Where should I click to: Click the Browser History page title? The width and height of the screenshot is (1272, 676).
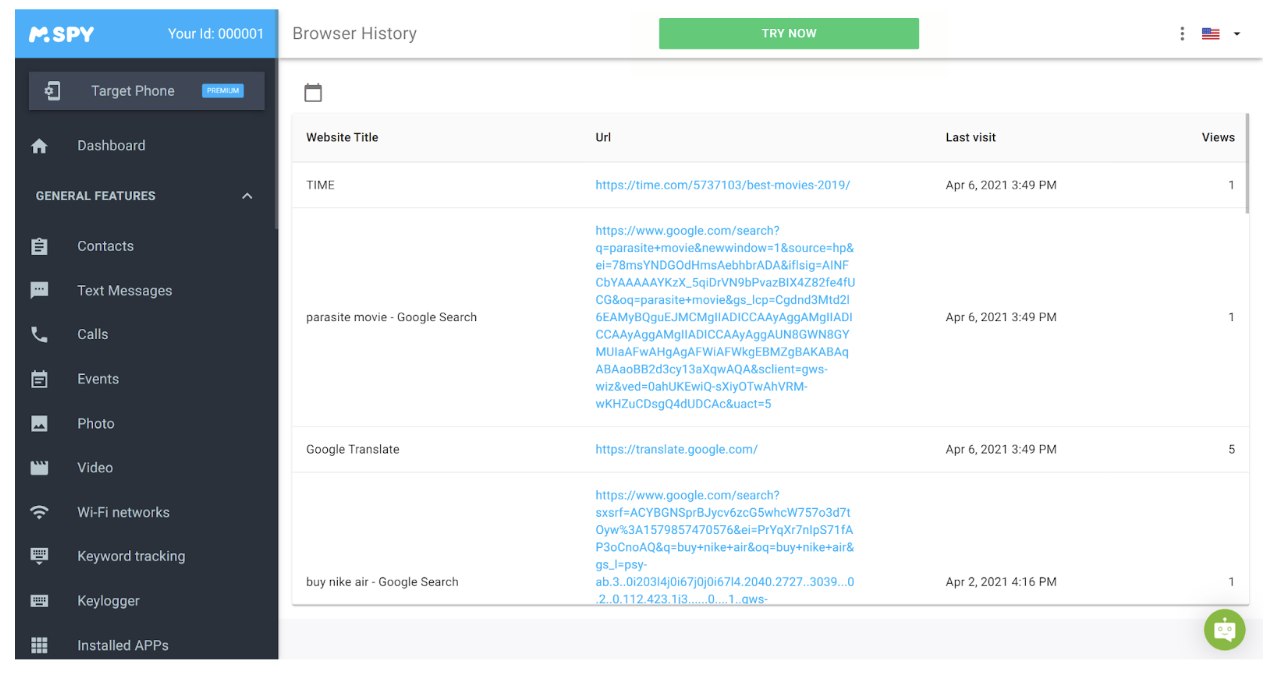pos(354,34)
